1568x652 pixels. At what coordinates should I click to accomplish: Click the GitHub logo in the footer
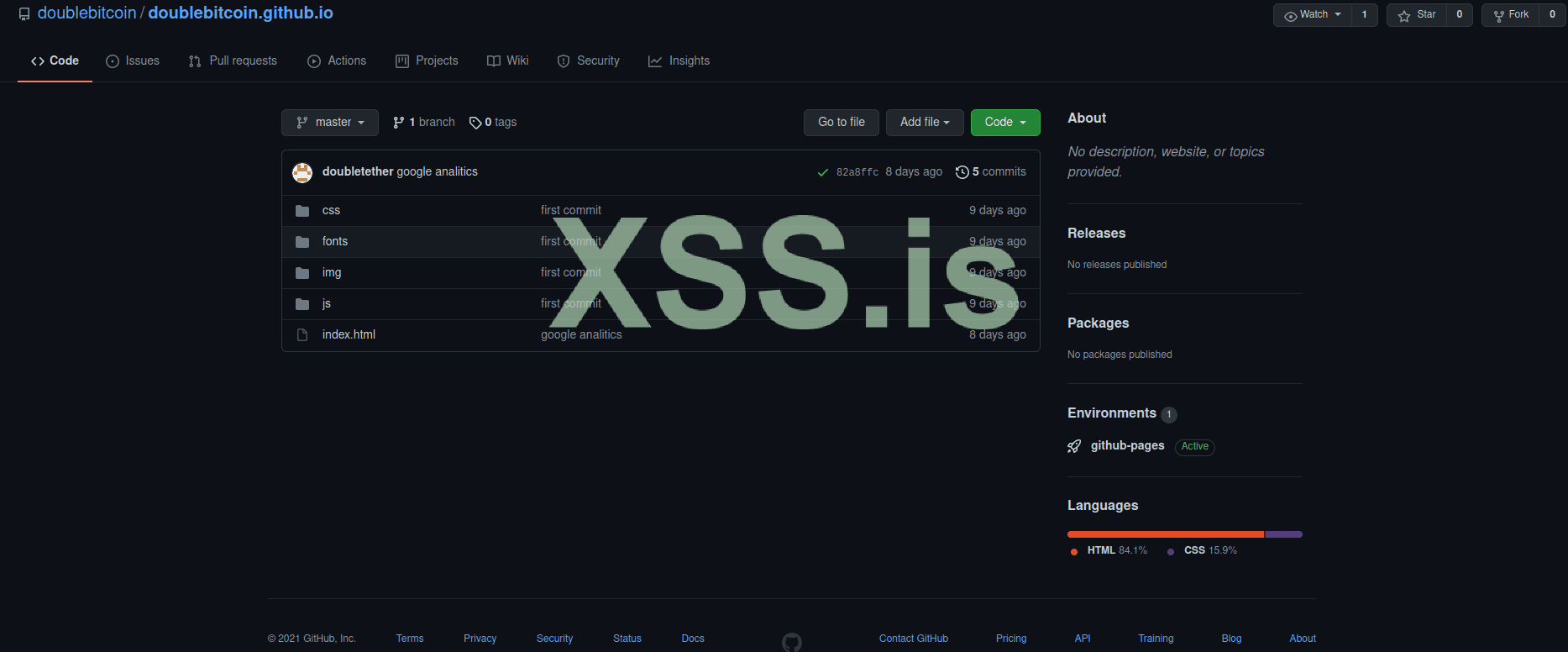(792, 642)
